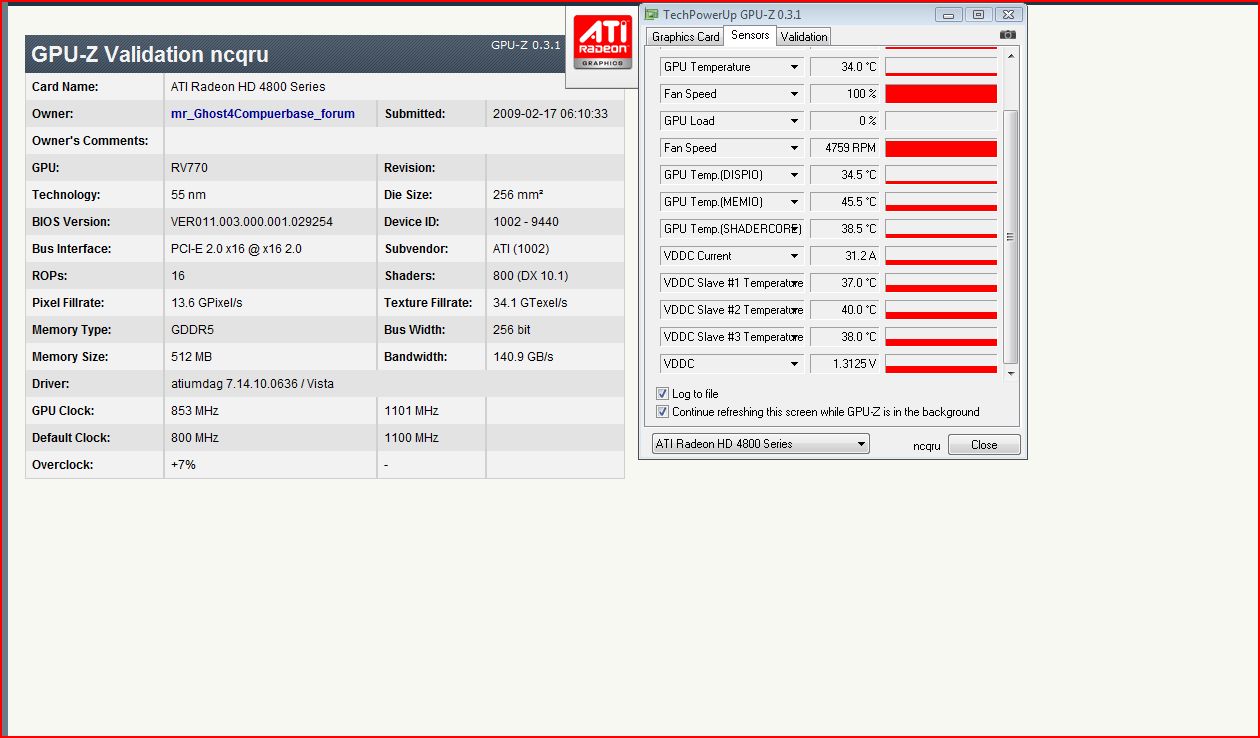Toggle the Log to file checkbox
Viewport: 1260px width, 738px height.
(x=662, y=394)
